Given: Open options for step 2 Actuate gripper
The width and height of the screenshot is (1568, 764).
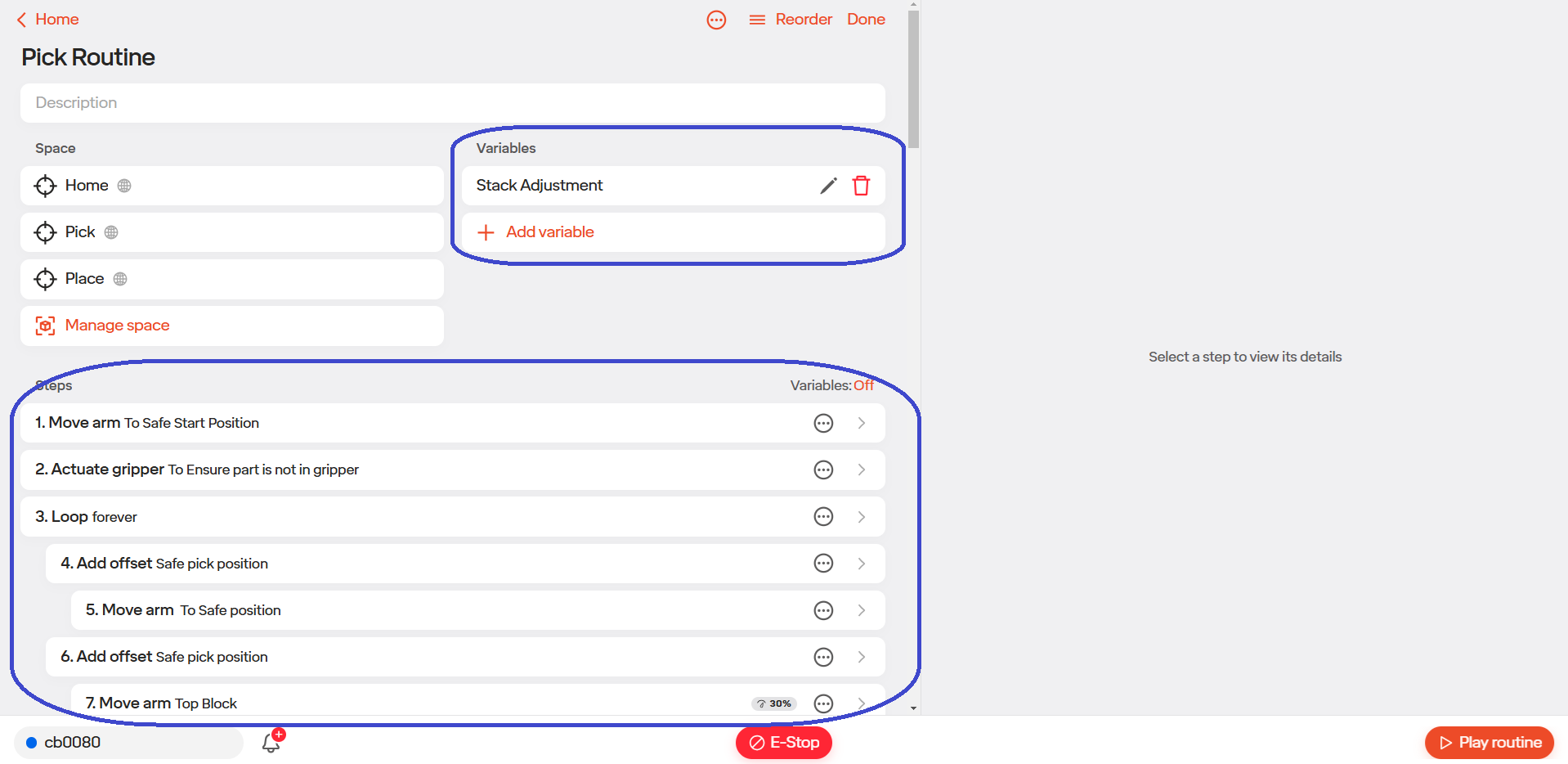Looking at the screenshot, I should pos(823,470).
